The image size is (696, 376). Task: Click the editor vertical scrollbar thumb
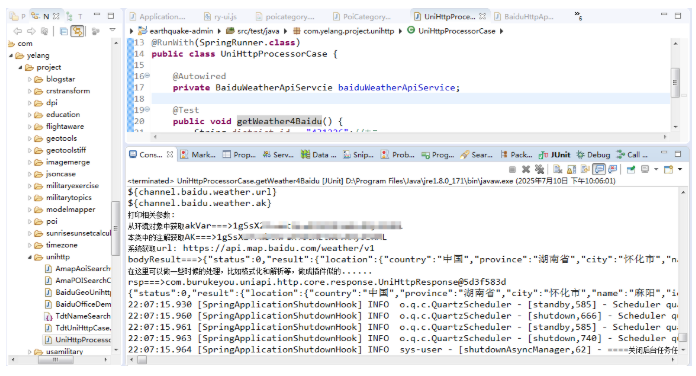(x=675, y=83)
